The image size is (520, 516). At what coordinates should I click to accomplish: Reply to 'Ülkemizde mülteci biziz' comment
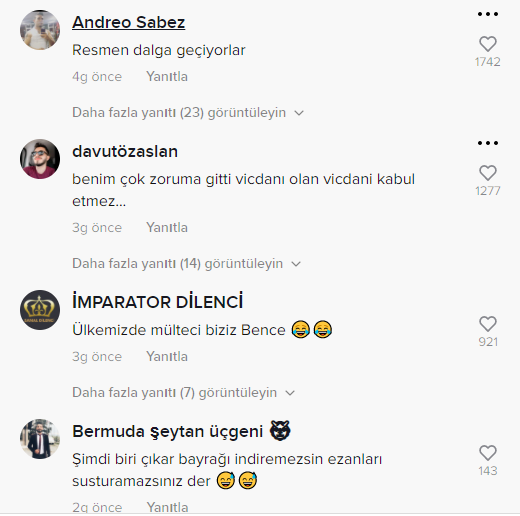tap(167, 357)
